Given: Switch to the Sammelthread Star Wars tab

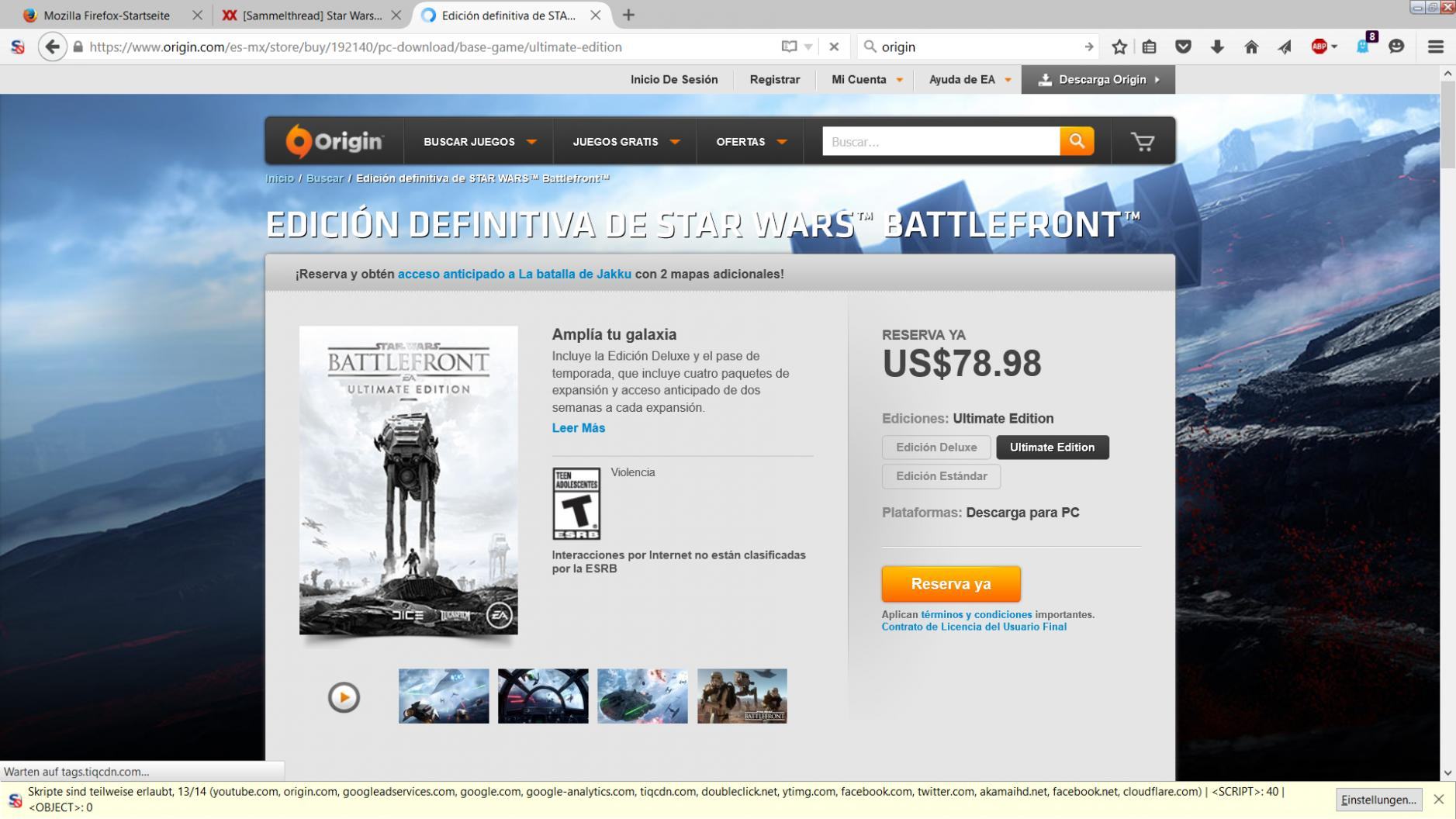Looking at the screenshot, I should (310, 15).
